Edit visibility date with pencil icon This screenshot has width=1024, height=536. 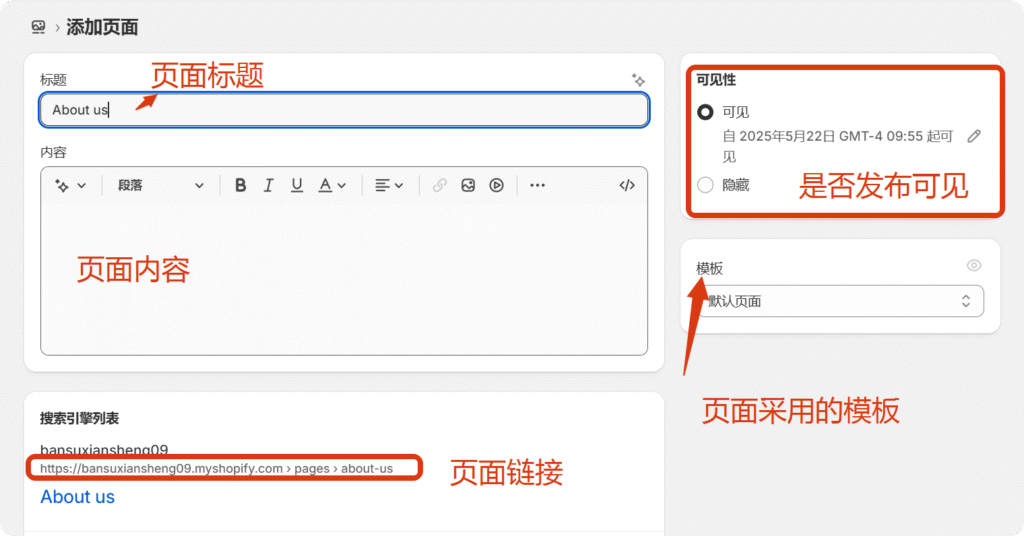point(974,136)
